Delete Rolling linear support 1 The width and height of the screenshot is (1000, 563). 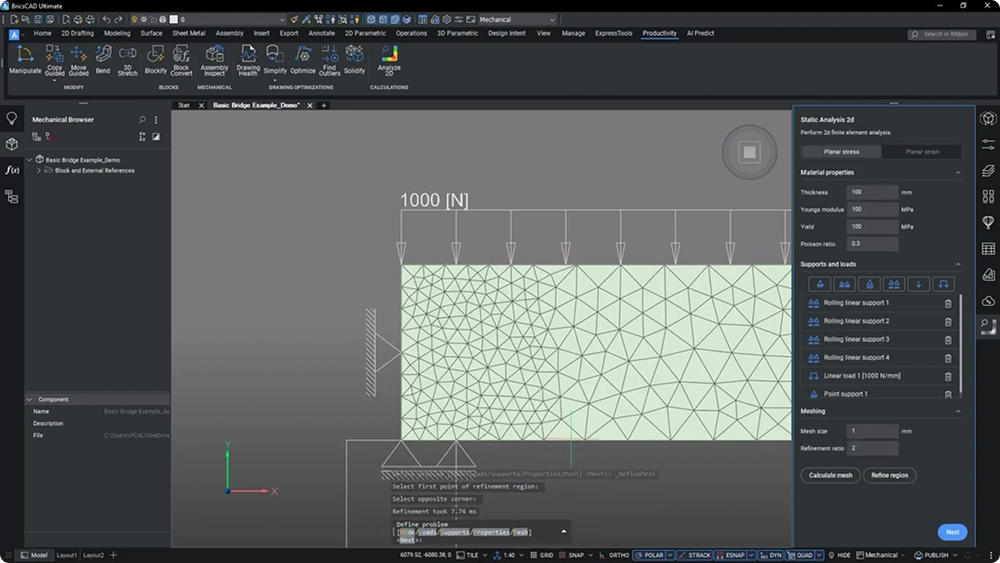pyautogui.click(x=948, y=303)
